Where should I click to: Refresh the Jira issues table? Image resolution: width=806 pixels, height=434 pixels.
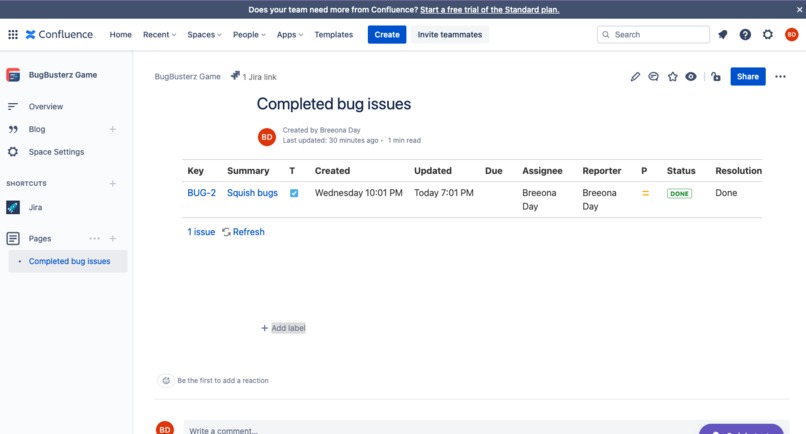click(244, 232)
